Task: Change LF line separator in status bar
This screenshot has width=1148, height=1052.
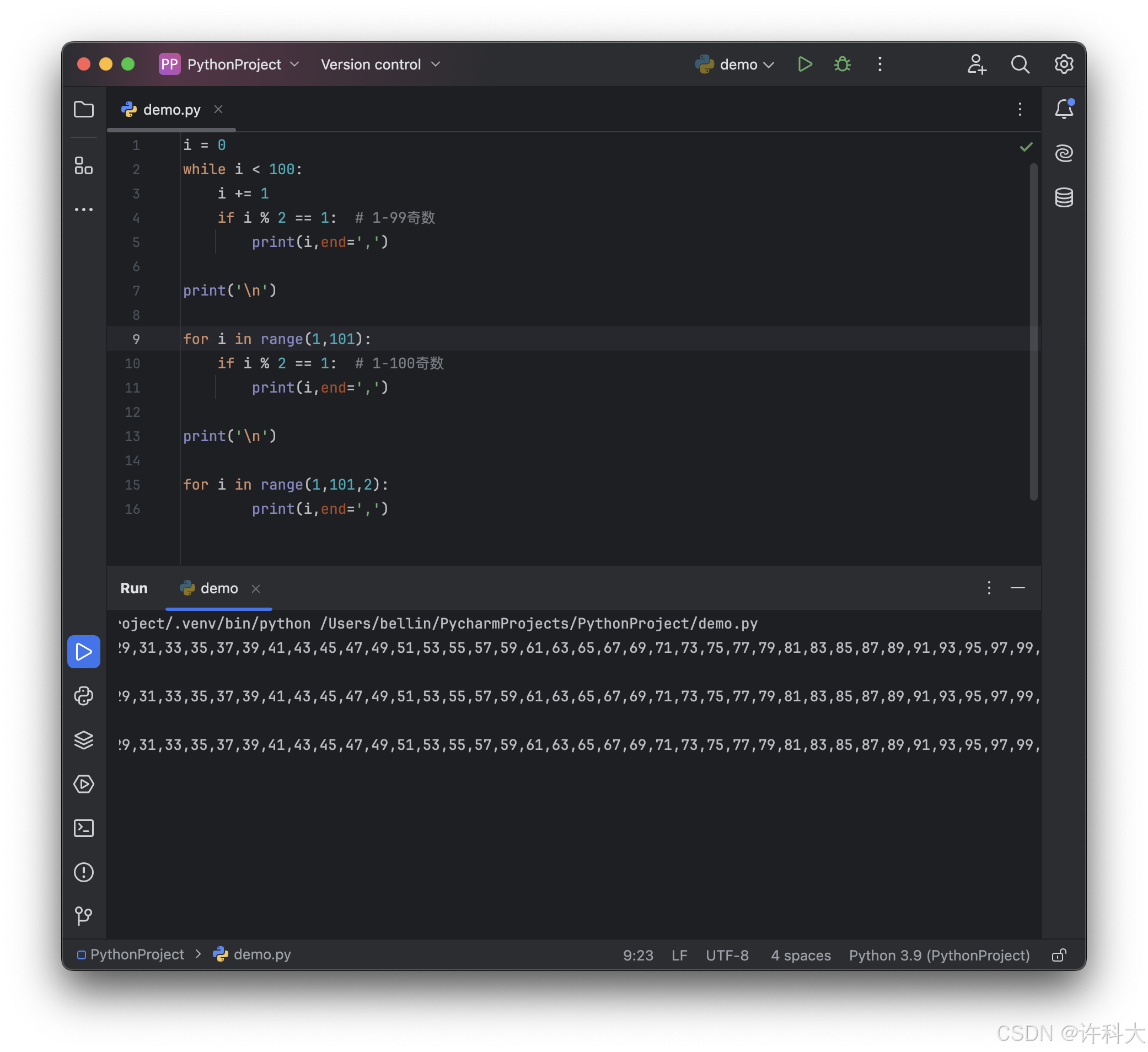Action: point(679,955)
